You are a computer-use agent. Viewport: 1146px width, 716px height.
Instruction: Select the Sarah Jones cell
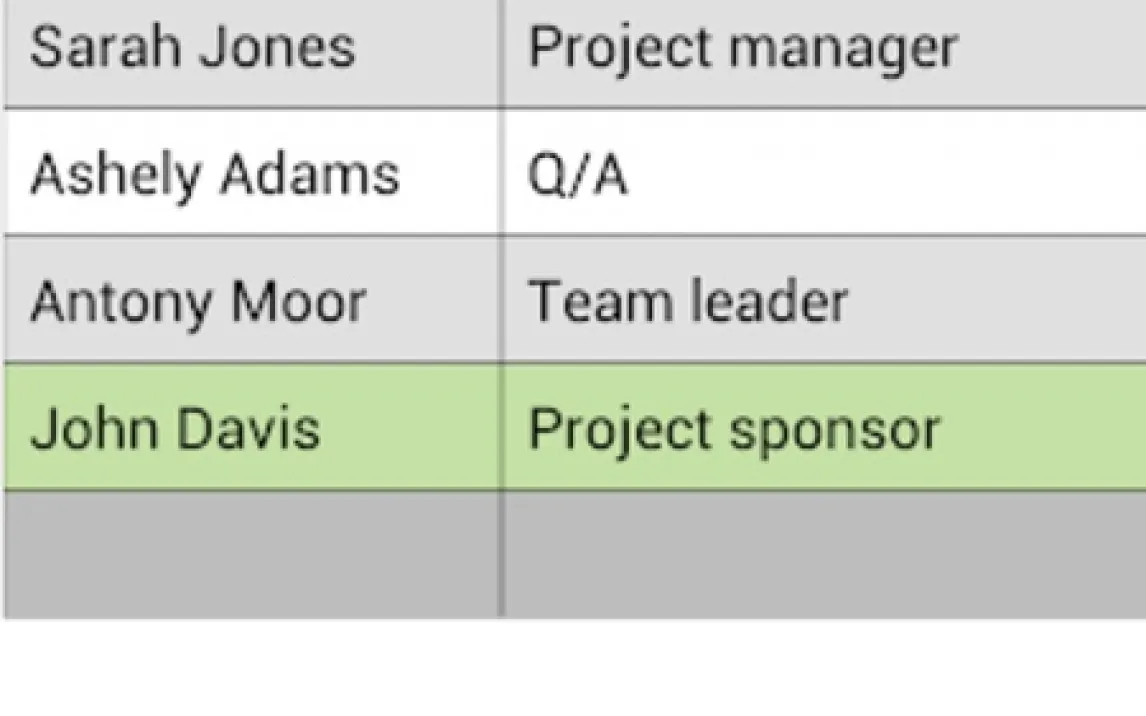click(250, 50)
